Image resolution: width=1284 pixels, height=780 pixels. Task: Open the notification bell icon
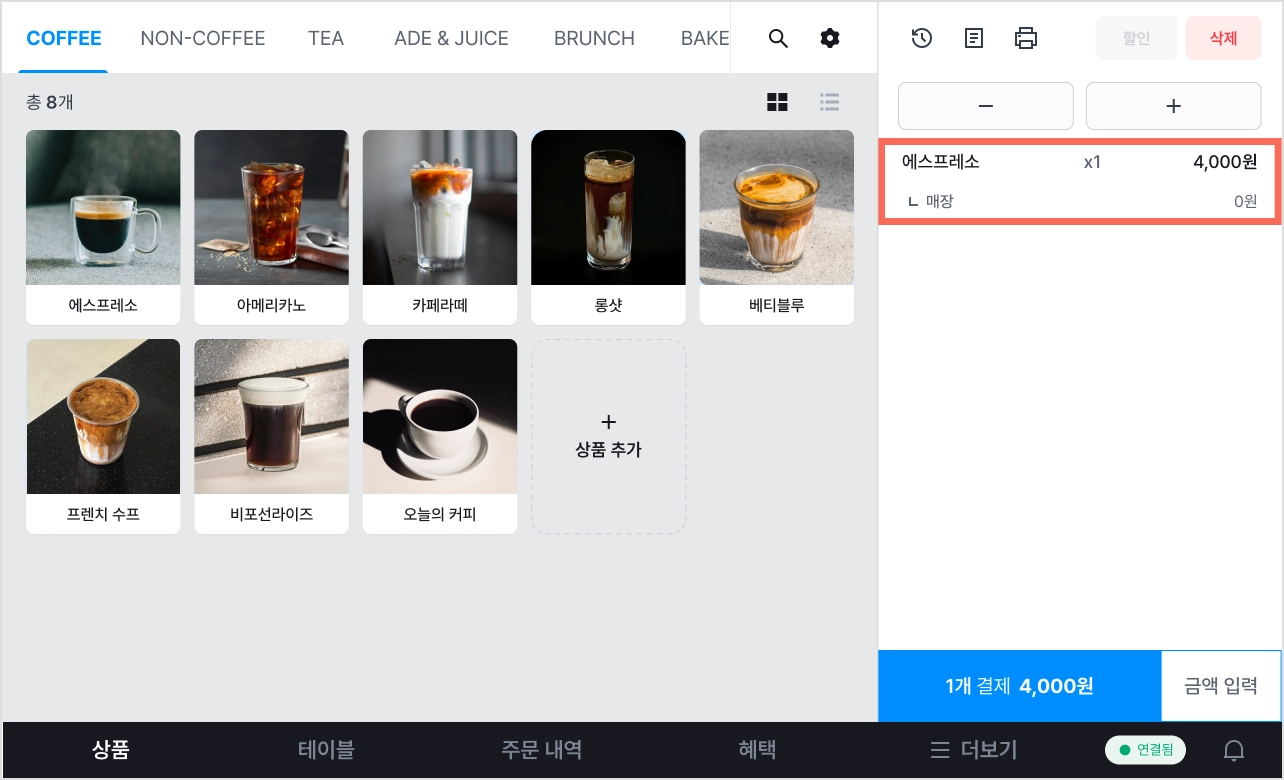click(x=1235, y=750)
